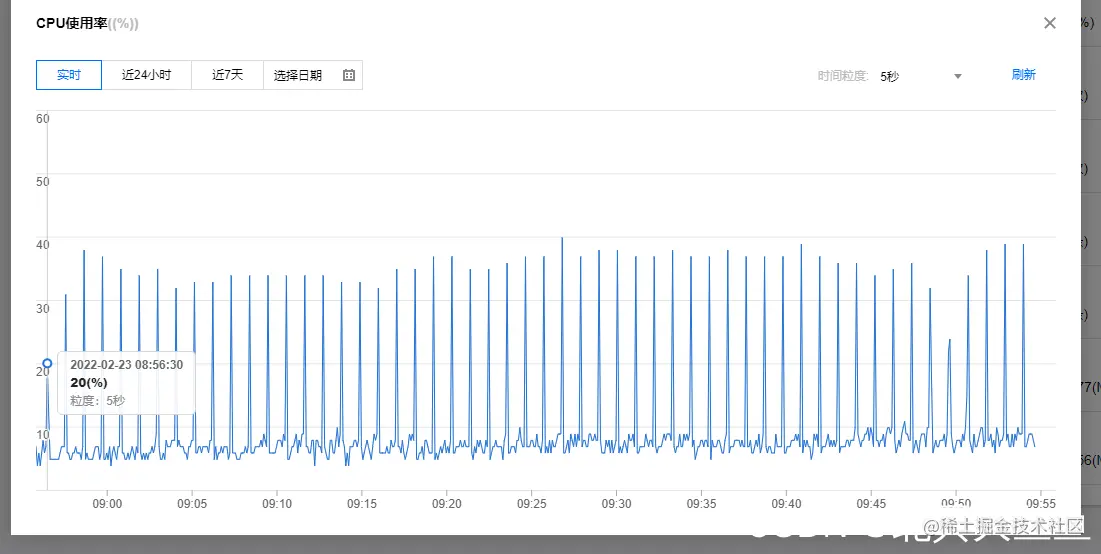The width and height of the screenshot is (1101, 554).
Task: Click the 时间粒度 label text
Action: (843, 76)
